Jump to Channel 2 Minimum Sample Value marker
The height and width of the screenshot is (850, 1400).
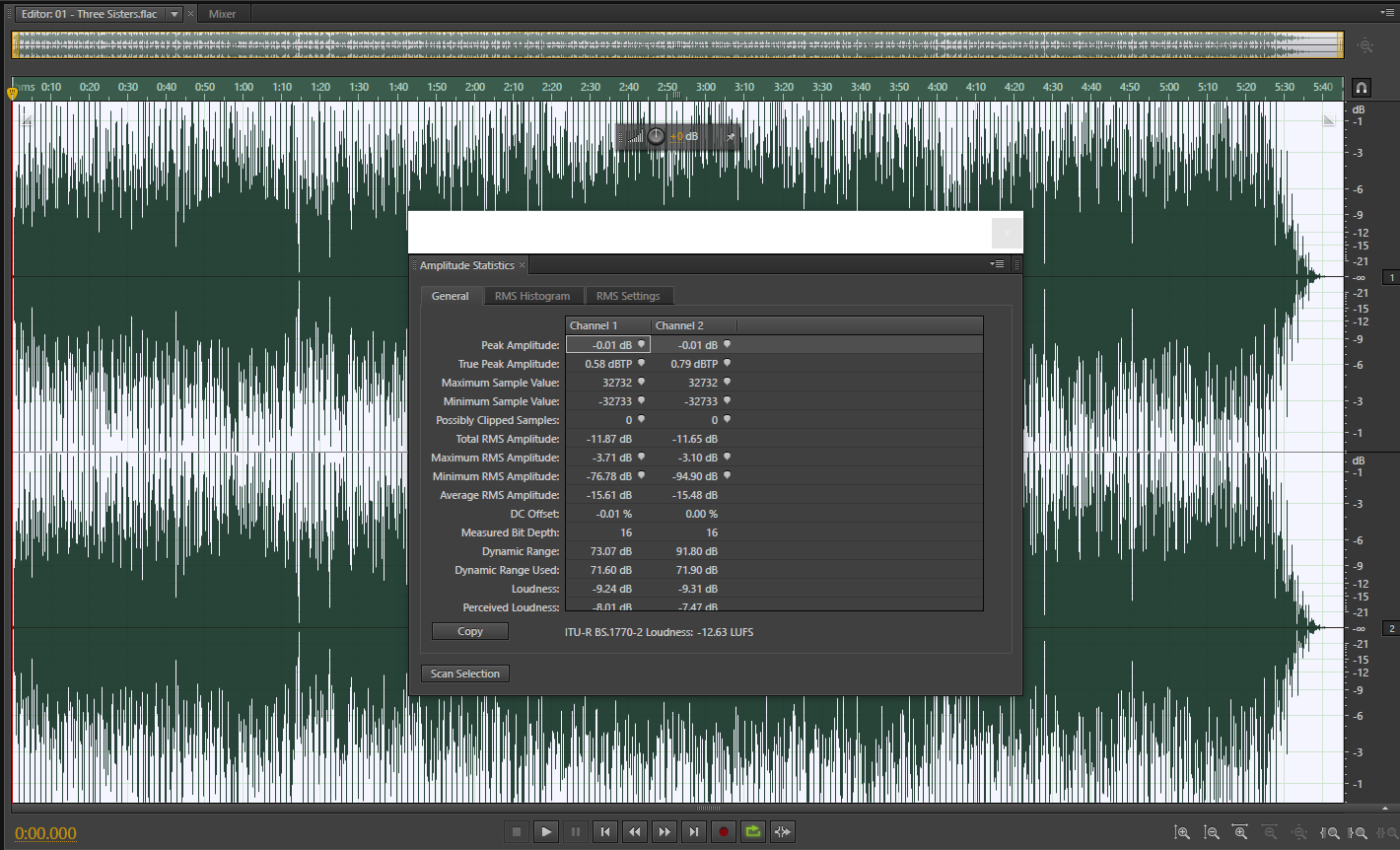tap(727, 400)
